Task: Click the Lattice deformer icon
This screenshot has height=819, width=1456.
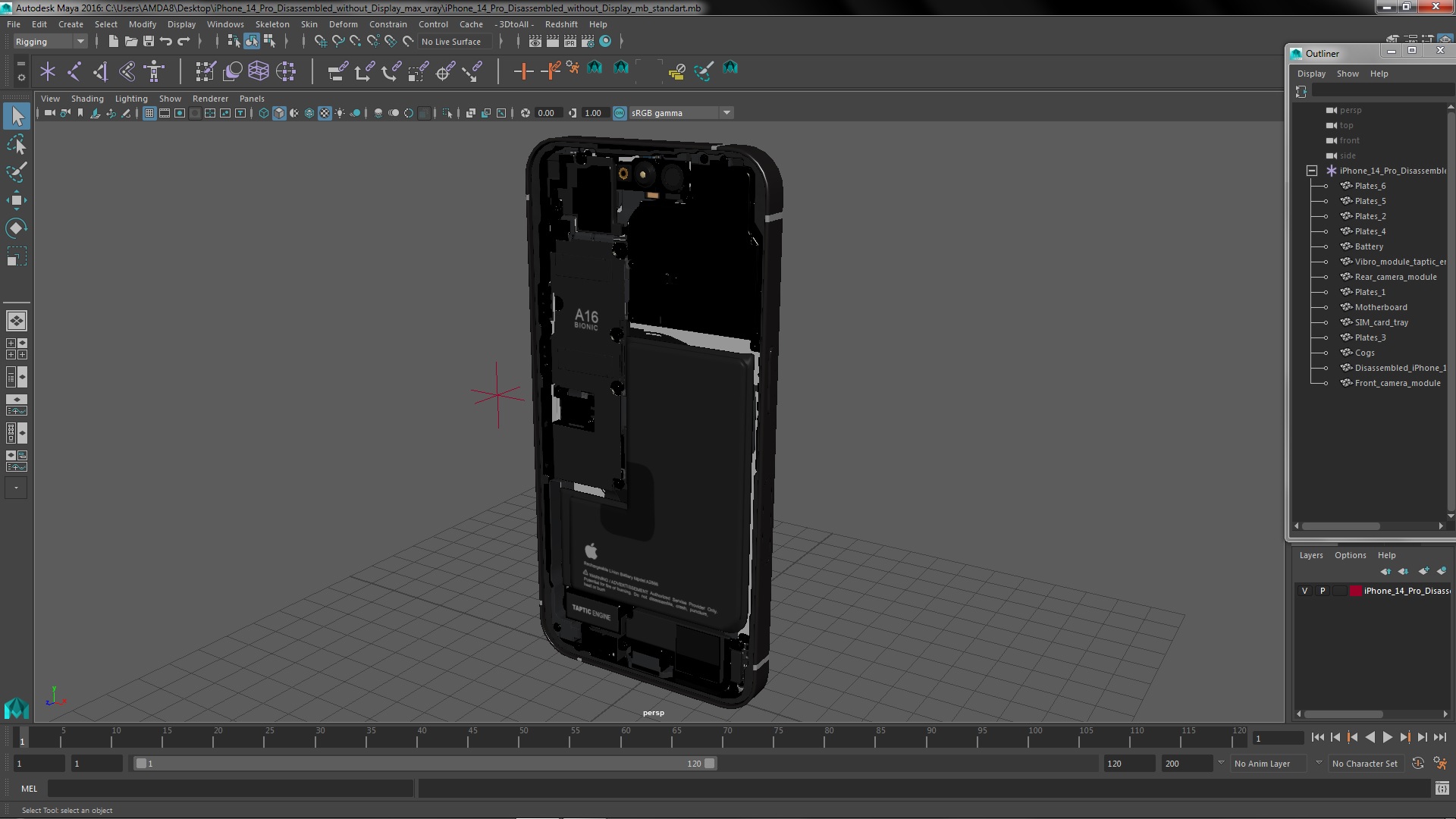Action: 259,71
